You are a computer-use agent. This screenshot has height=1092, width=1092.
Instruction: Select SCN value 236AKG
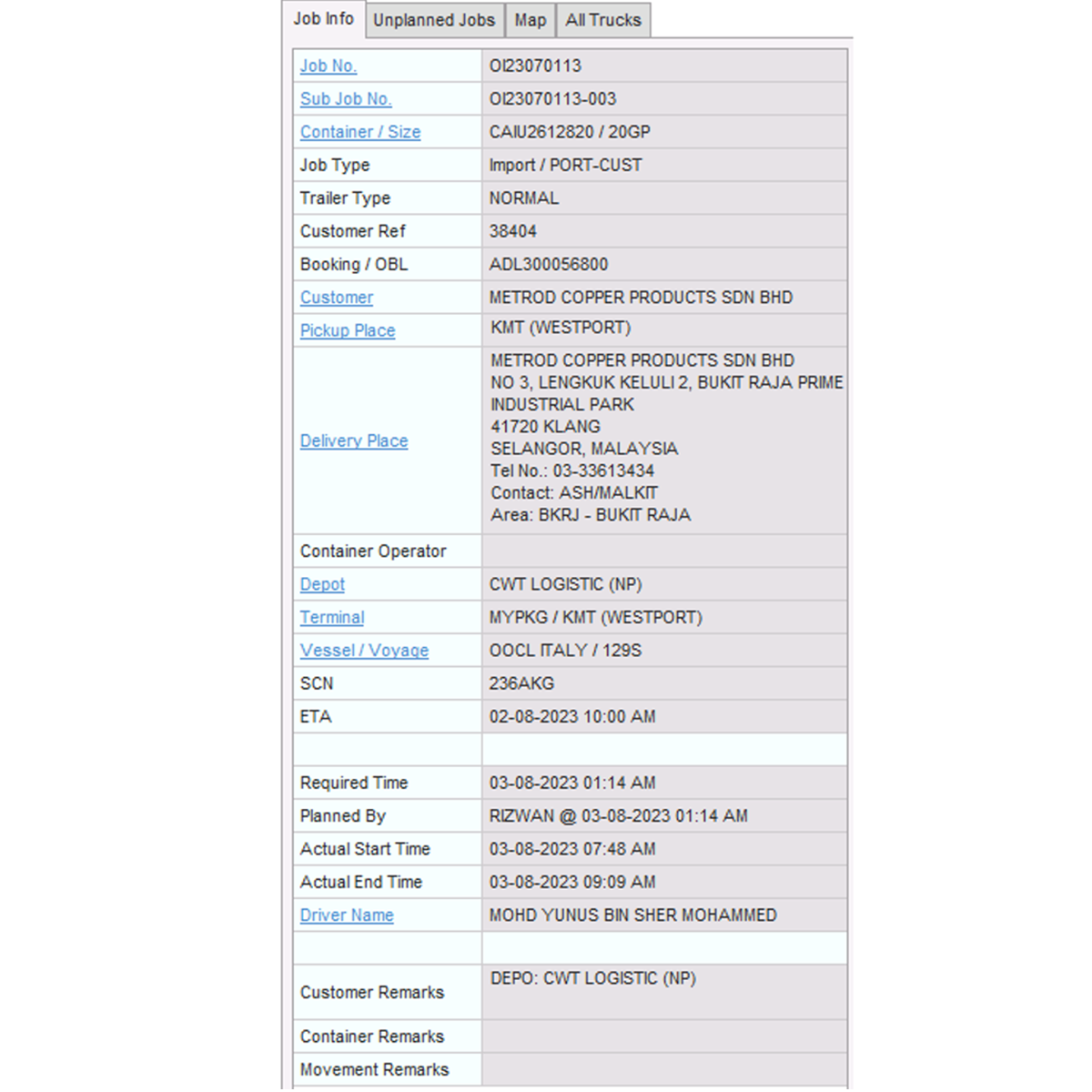tap(521, 683)
